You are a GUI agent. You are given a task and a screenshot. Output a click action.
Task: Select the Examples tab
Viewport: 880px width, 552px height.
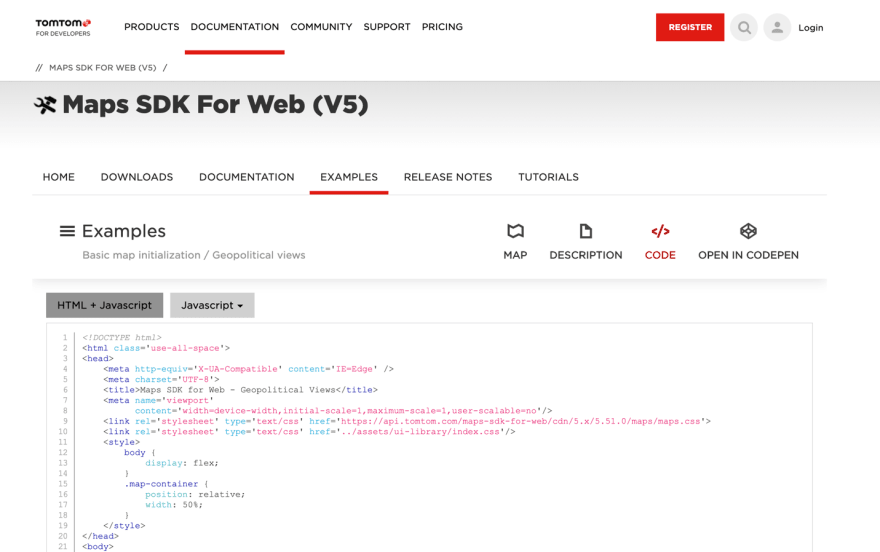pos(349,177)
